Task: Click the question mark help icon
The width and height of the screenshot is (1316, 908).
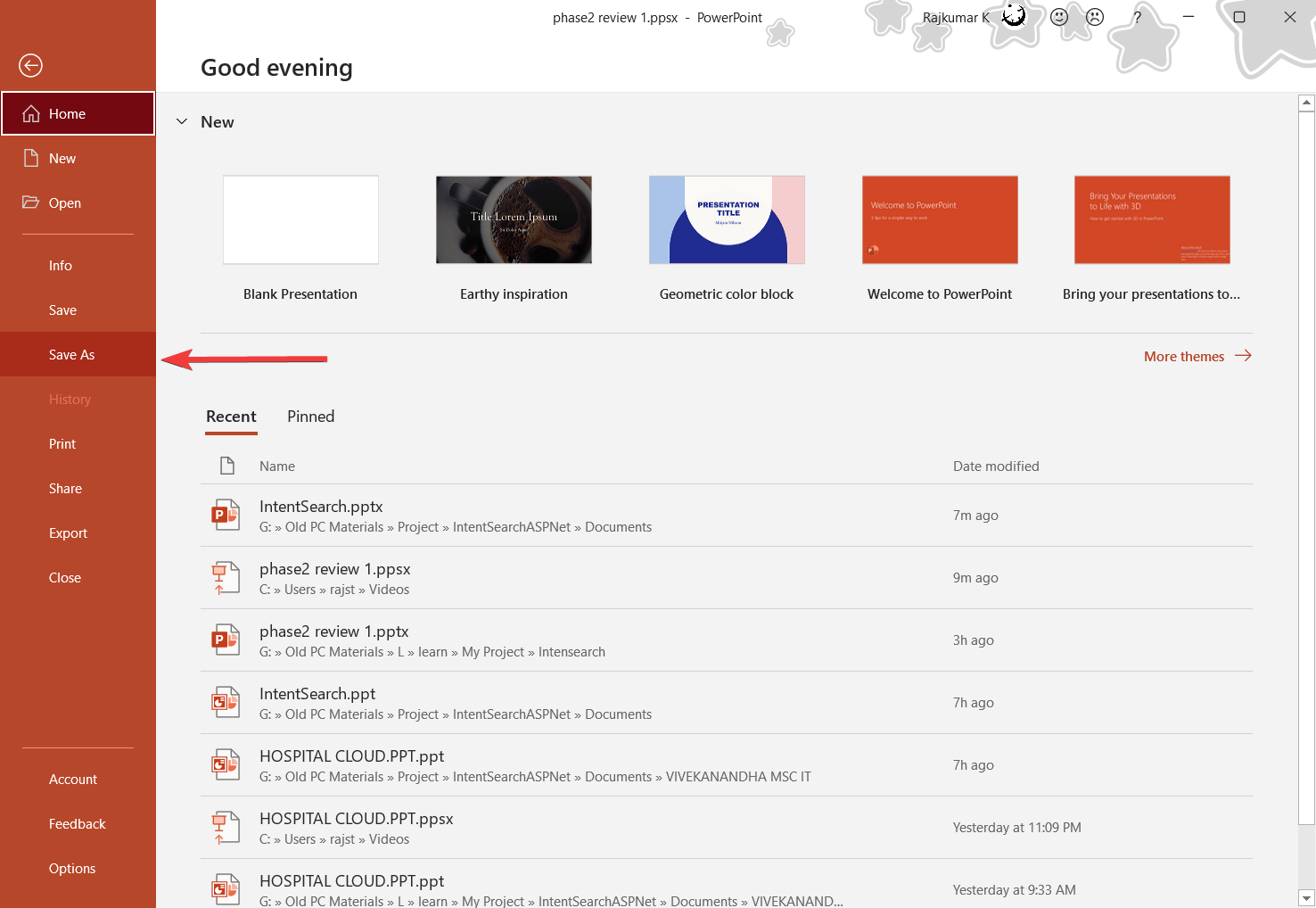Action: [1137, 17]
